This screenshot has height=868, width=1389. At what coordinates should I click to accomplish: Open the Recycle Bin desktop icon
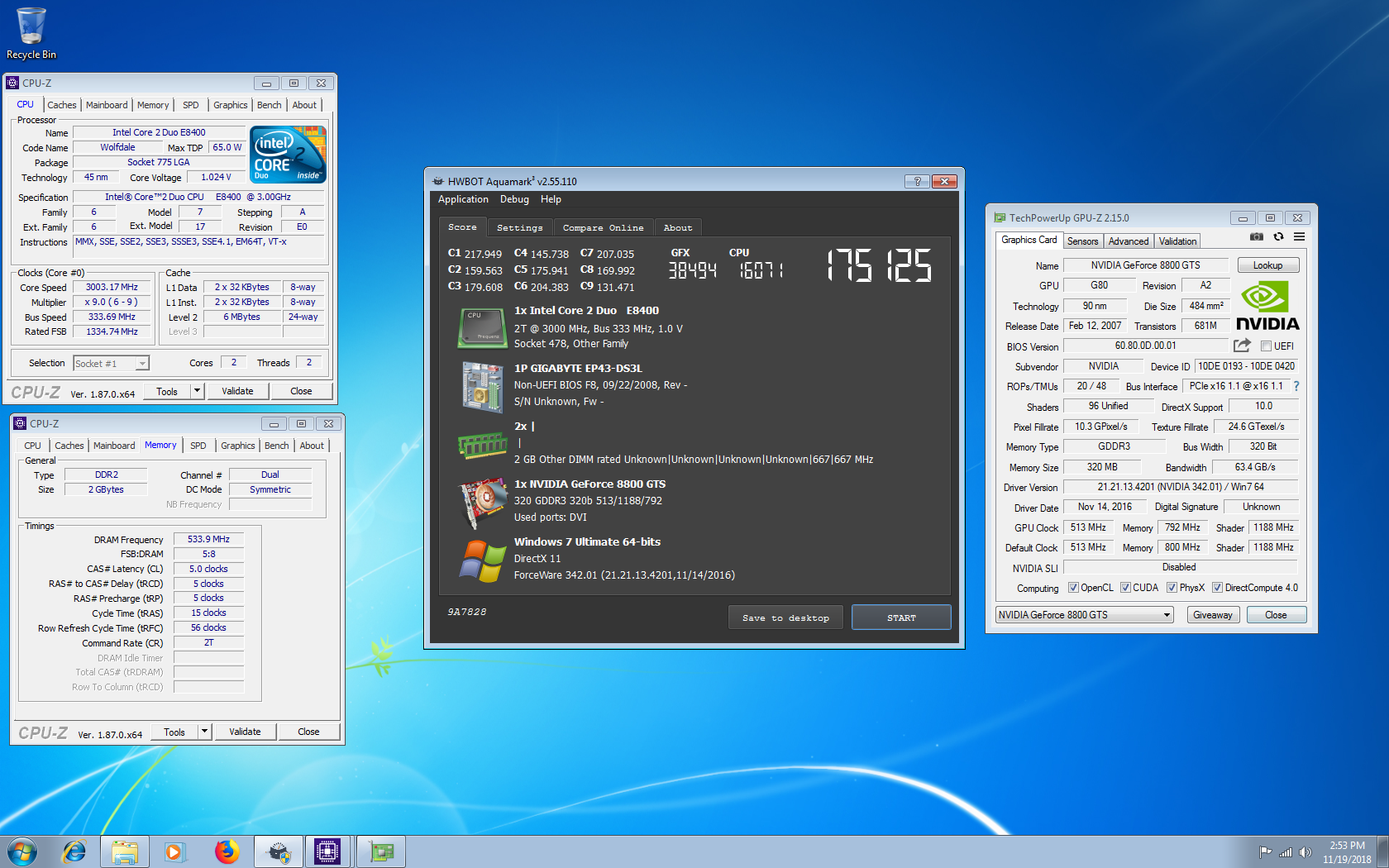[31, 34]
